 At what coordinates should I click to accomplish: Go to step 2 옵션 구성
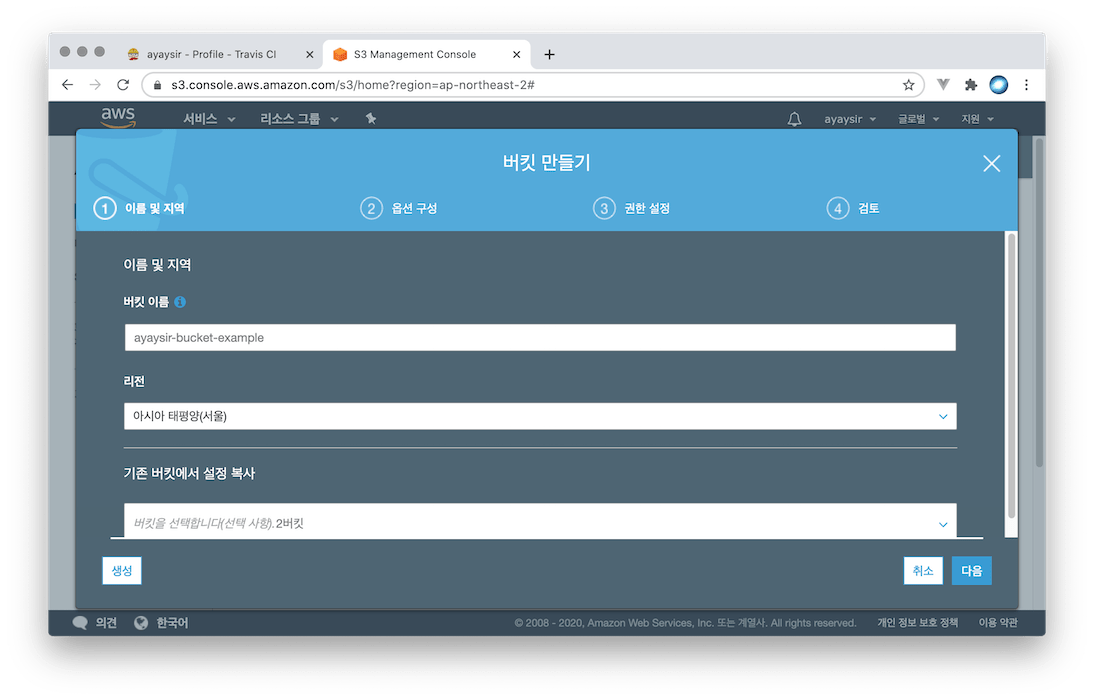point(399,209)
